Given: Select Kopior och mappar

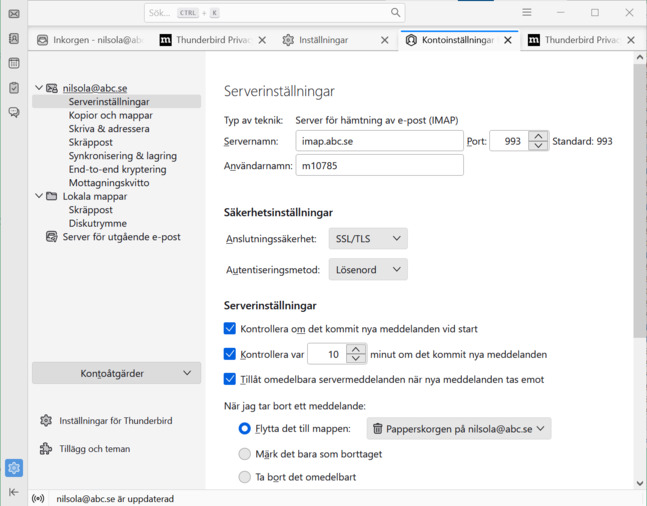Looking at the screenshot, I should pos(111,115).
